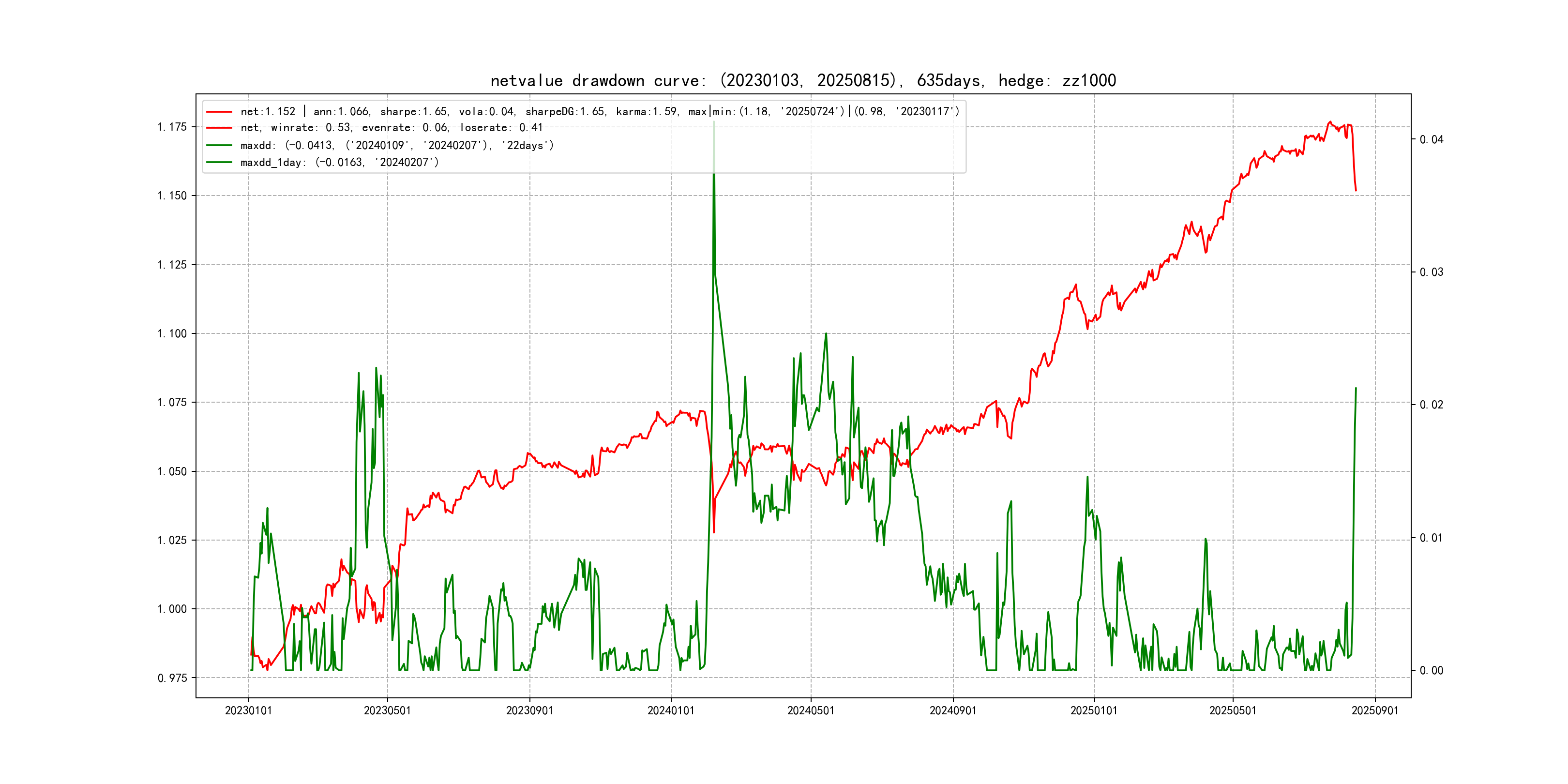The width and height of the screenshot is (1568, 784).
Task: Click the 1.175 left y-axis tick label
Action: 172,127
